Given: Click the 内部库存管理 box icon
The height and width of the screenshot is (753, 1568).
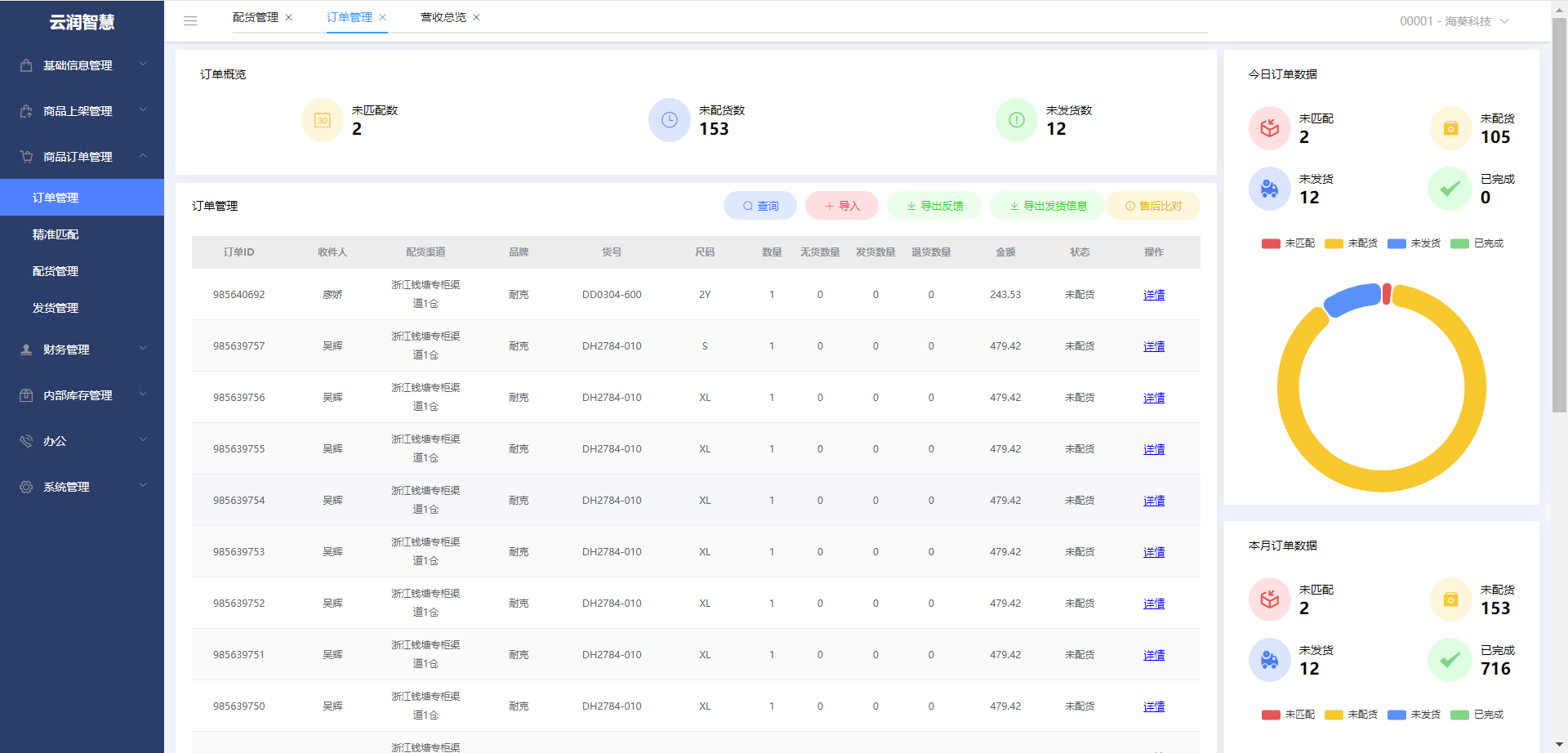Looking at the screenshot, I should 26,395.
